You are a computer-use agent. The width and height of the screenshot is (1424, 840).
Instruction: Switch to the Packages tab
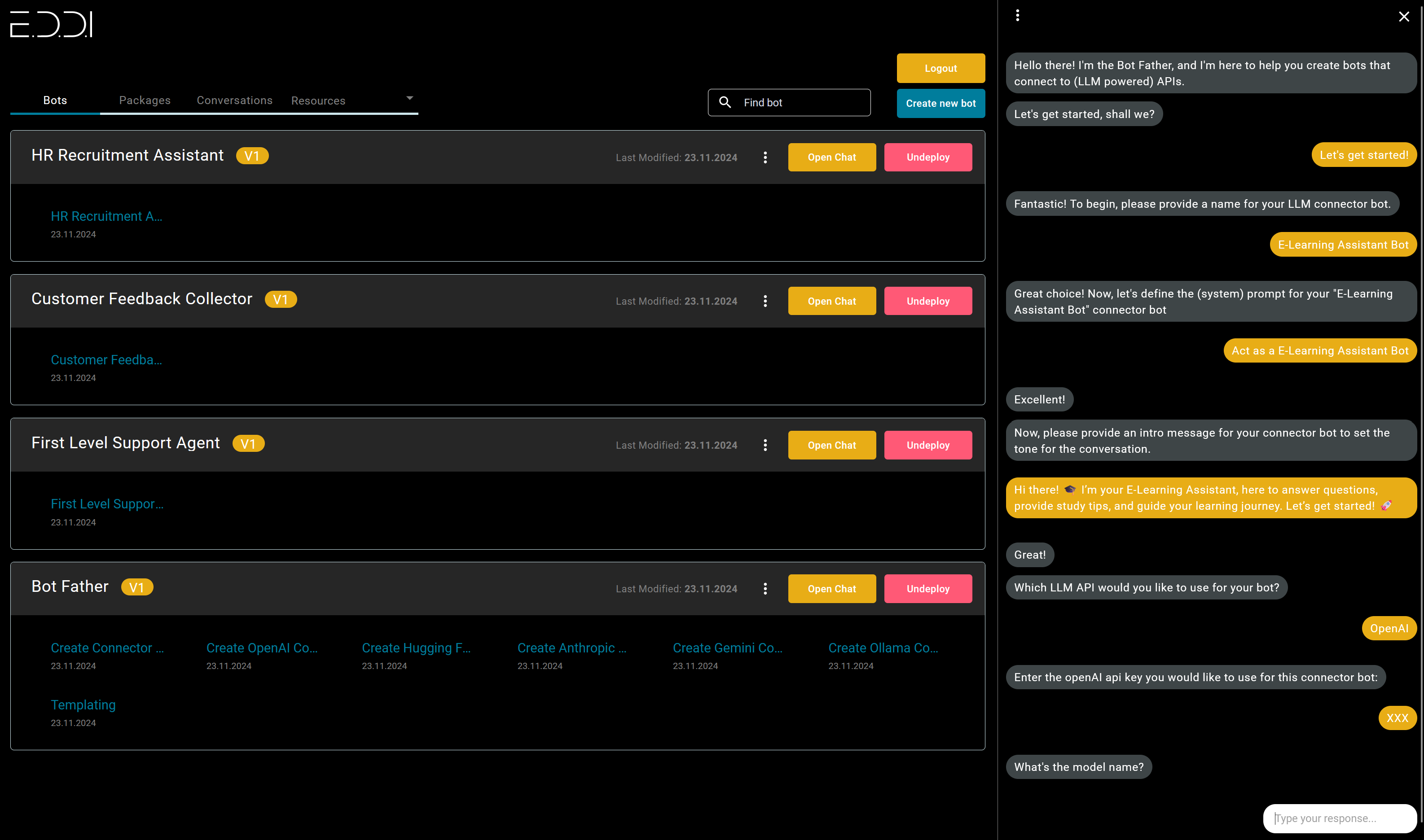tap(145, 100)
